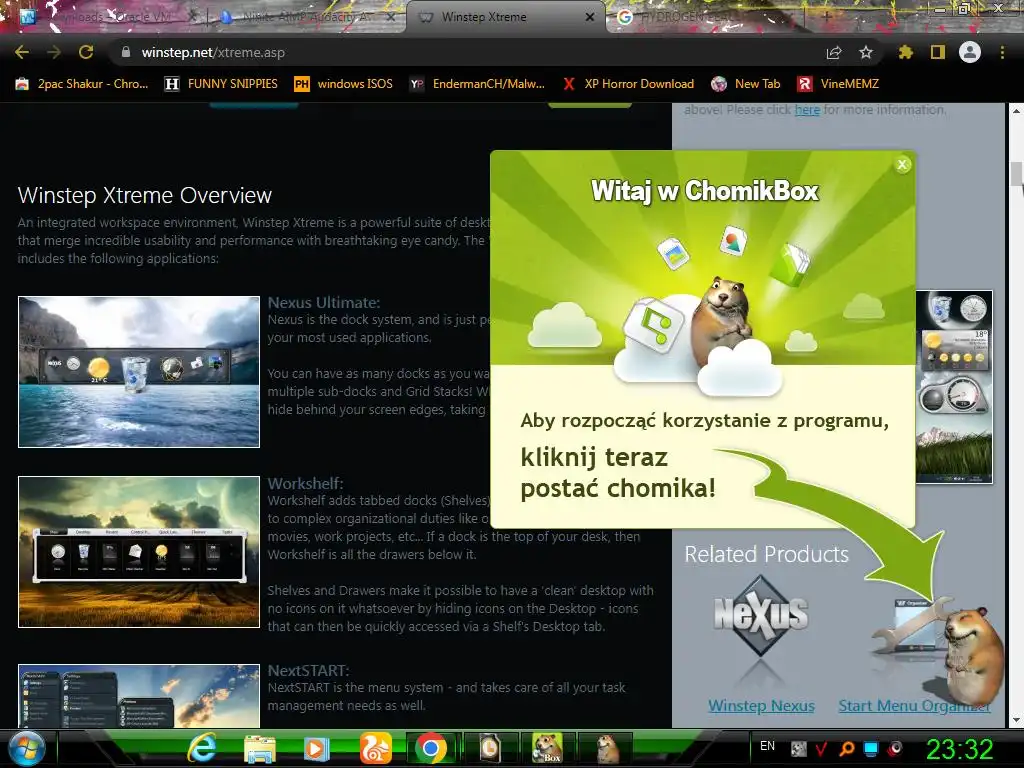Open the network monitor tray icon

click(871, 748)
